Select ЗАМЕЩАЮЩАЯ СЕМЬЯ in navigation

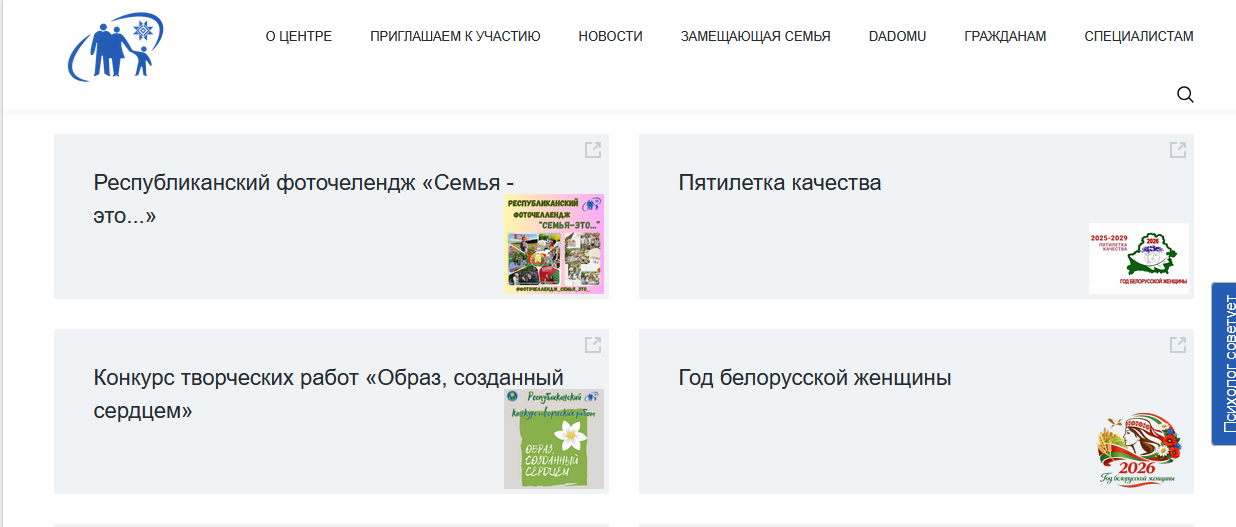pyautogui.click(x=755, y=37)
